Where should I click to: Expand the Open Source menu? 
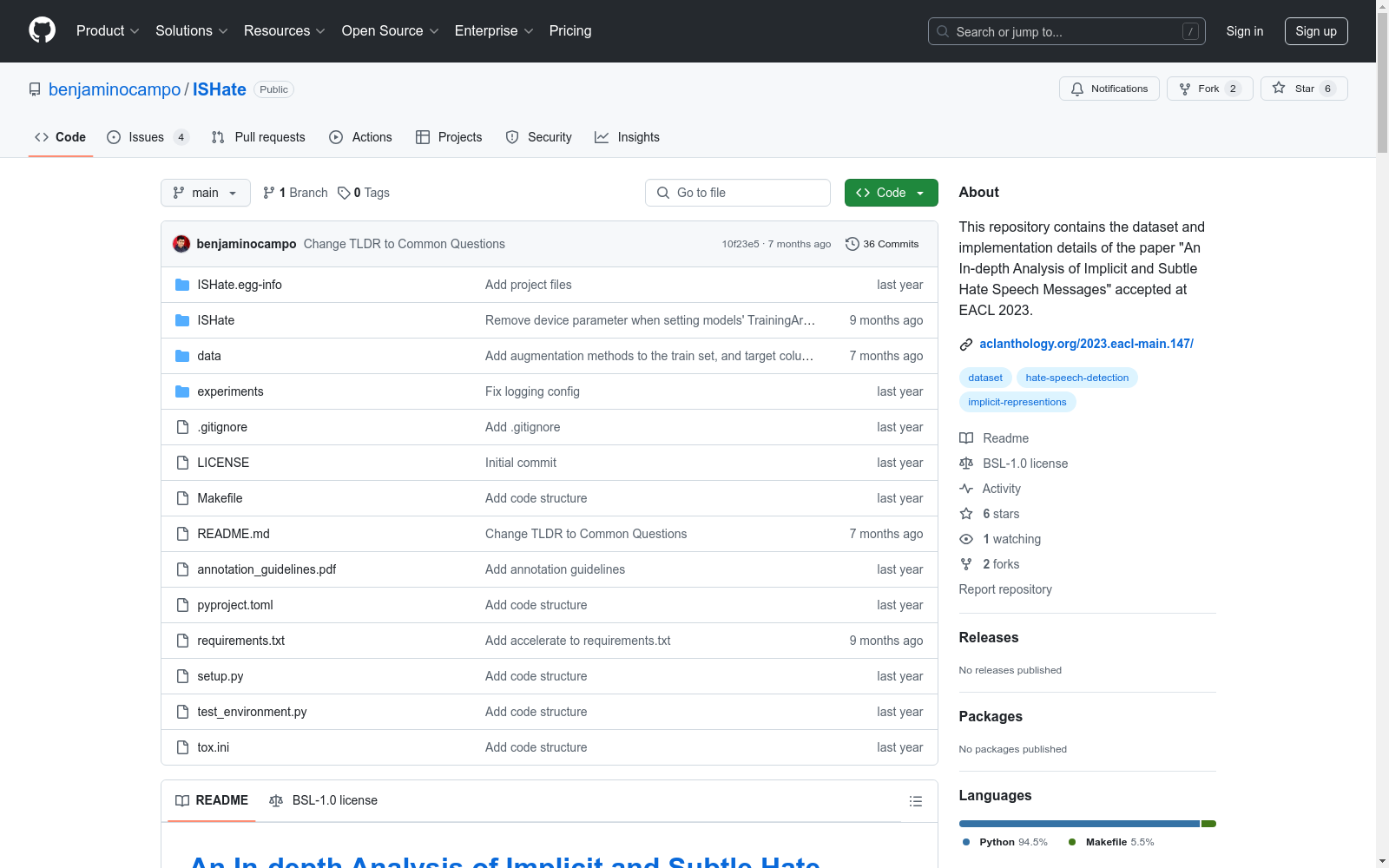(x=391, y=30)
